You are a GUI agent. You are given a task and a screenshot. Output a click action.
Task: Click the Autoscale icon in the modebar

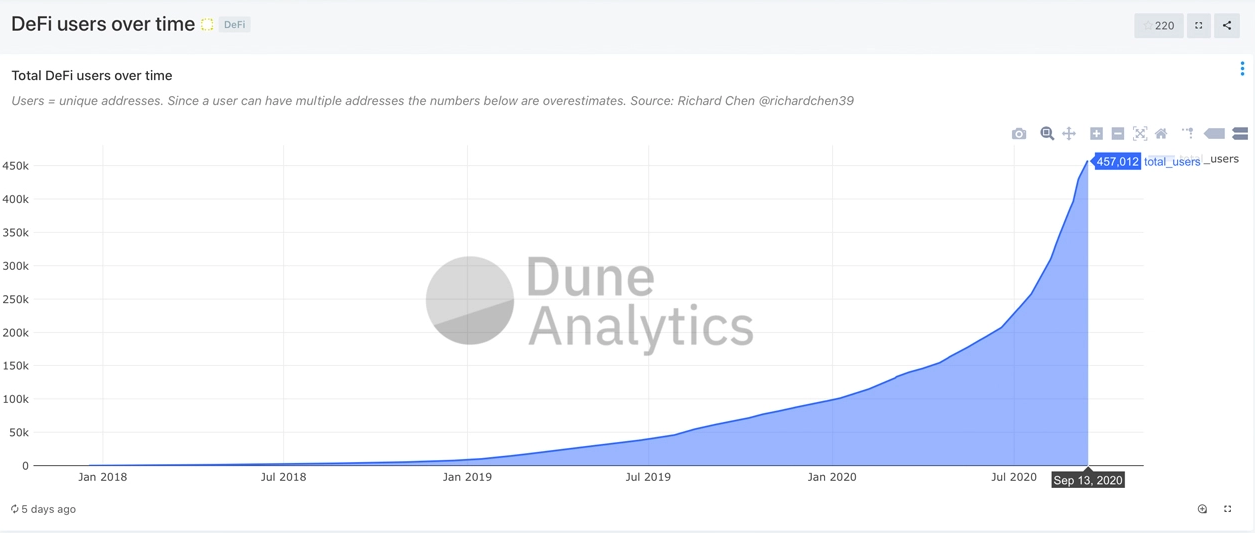[x=1140, y=133]
